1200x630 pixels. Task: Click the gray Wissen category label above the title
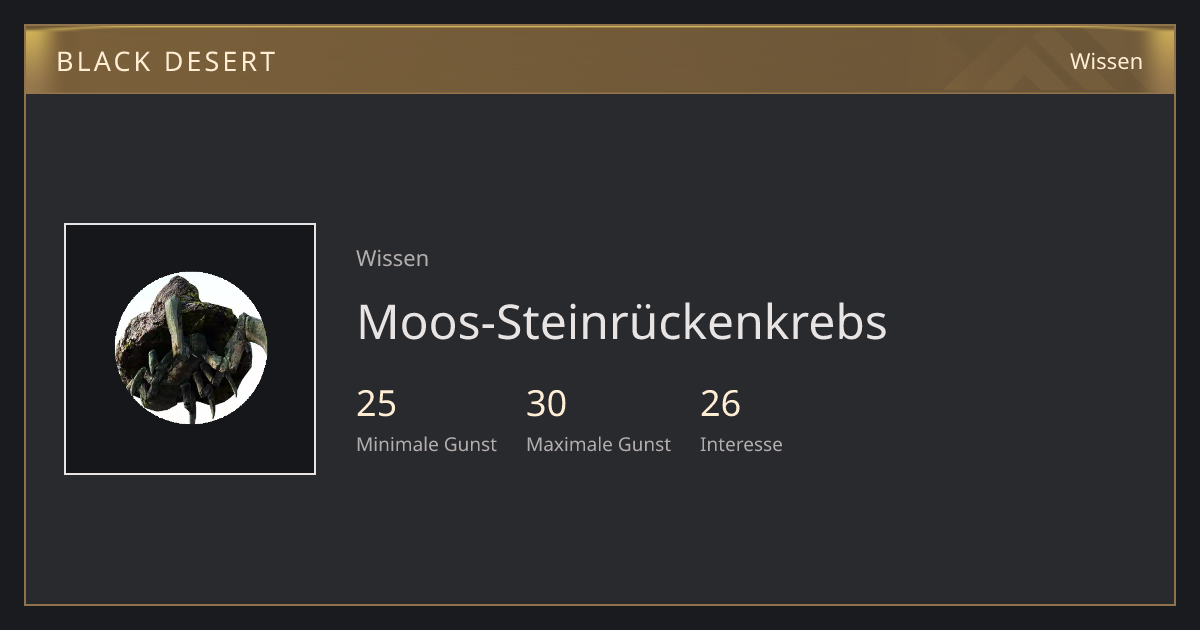tap(392, 258)
